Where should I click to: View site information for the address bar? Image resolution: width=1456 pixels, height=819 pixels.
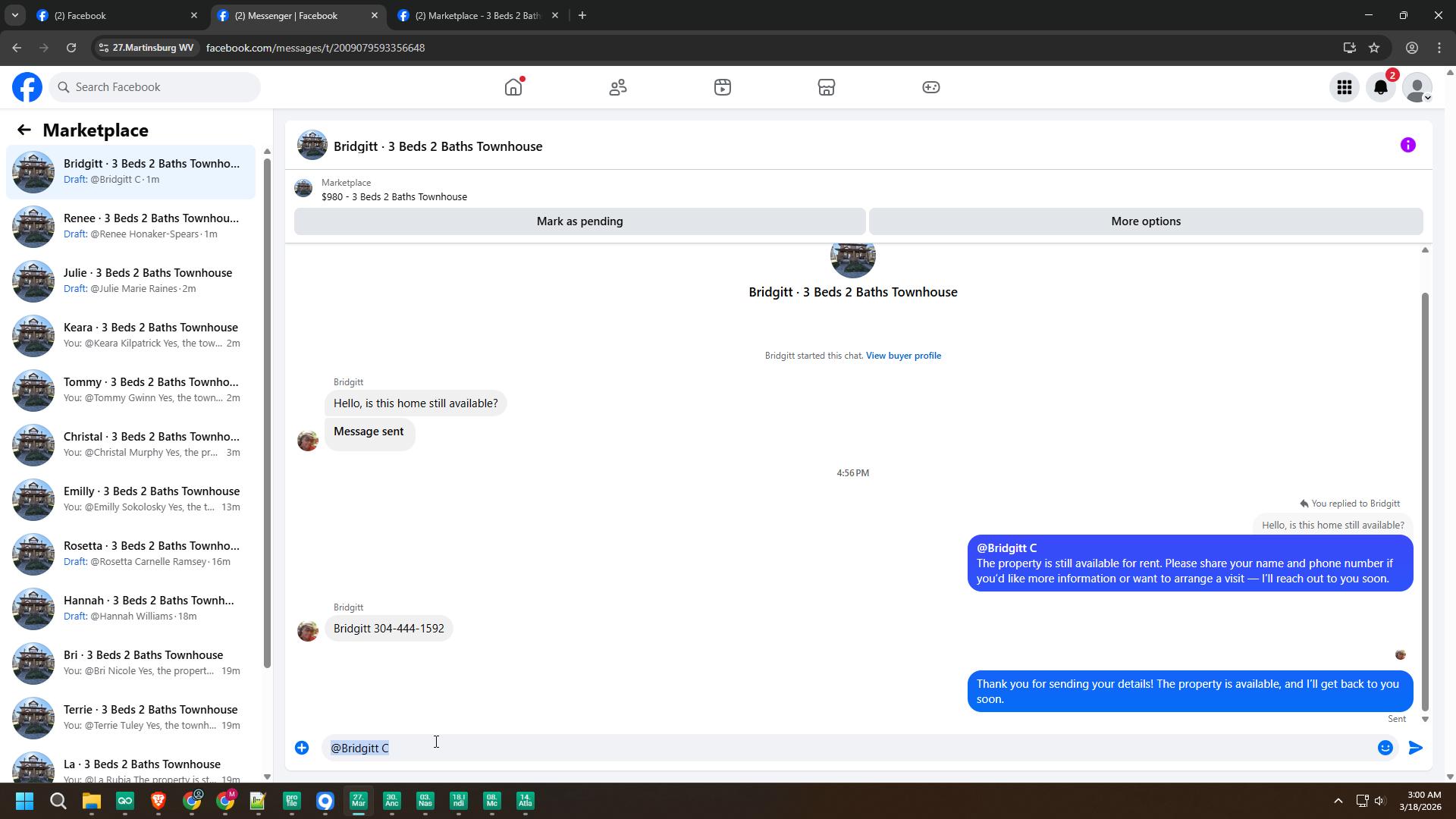point(146,48)
